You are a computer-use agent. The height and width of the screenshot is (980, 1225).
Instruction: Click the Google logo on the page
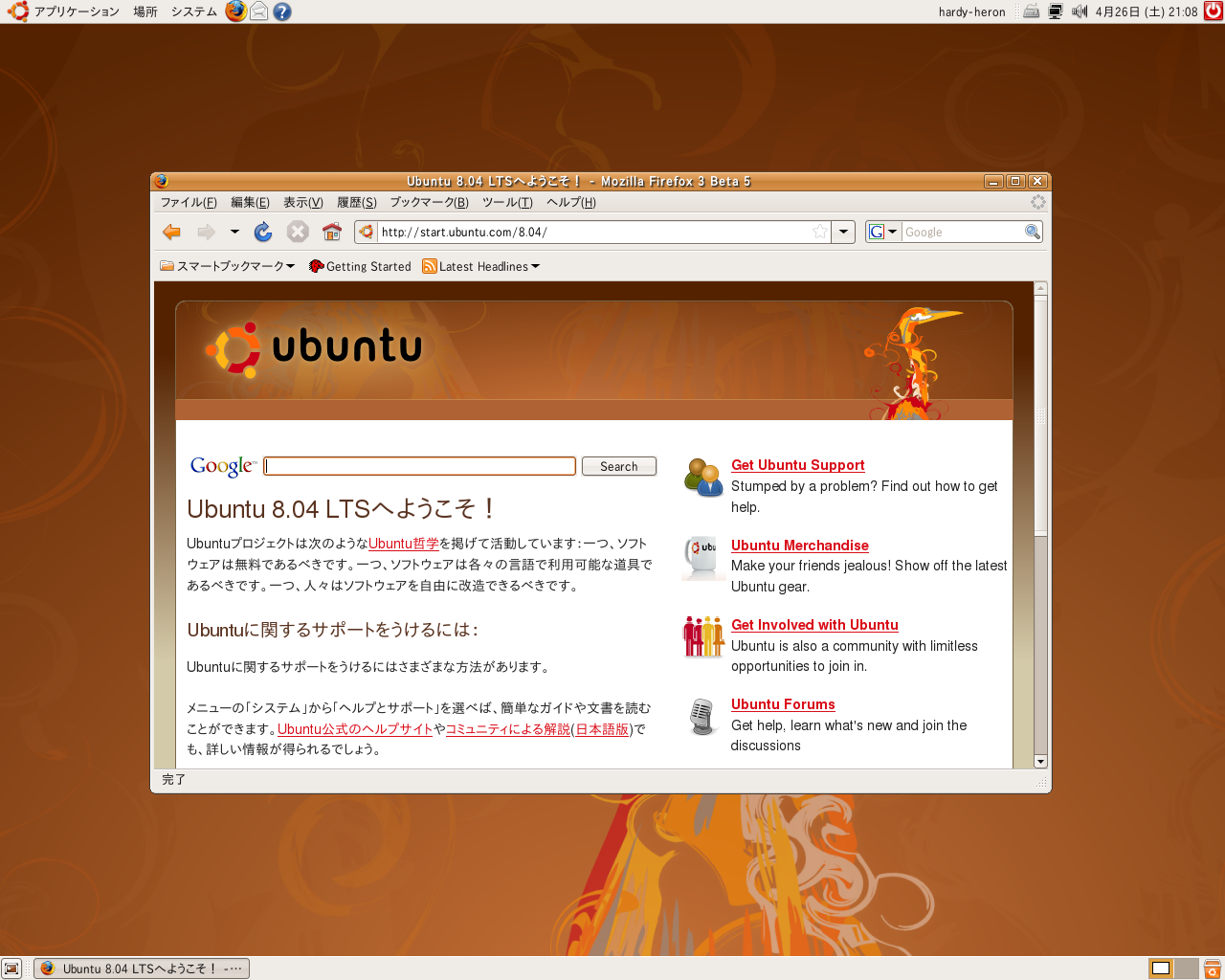tap(223, 466)
